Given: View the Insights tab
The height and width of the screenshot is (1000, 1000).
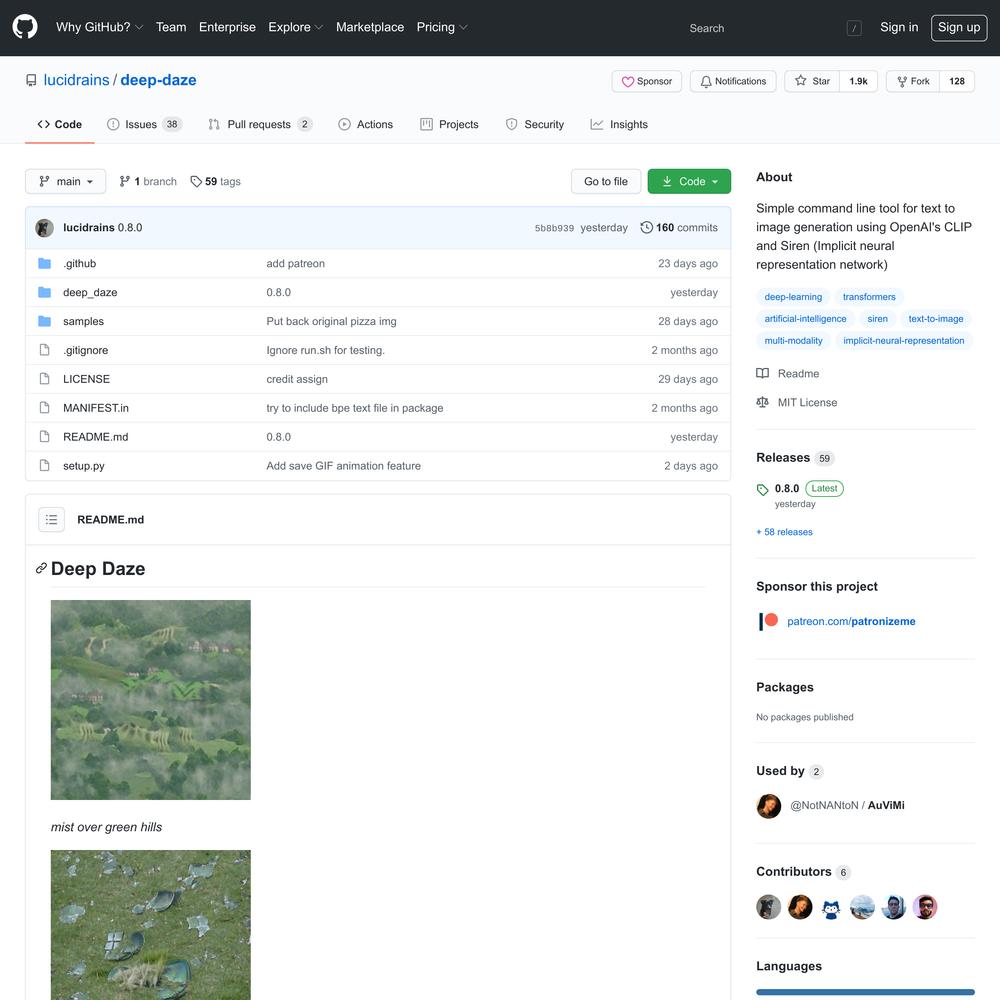Looking at the screenshot, I should click(x=619, y=124).
